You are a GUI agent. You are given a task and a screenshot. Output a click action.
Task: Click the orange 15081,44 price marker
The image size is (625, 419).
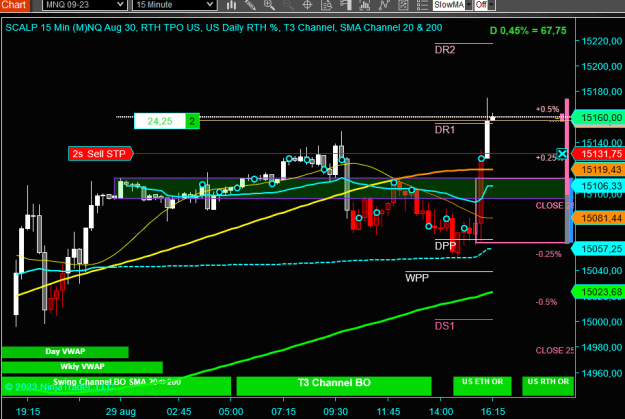pyautogui.click(x=599, y=218)
